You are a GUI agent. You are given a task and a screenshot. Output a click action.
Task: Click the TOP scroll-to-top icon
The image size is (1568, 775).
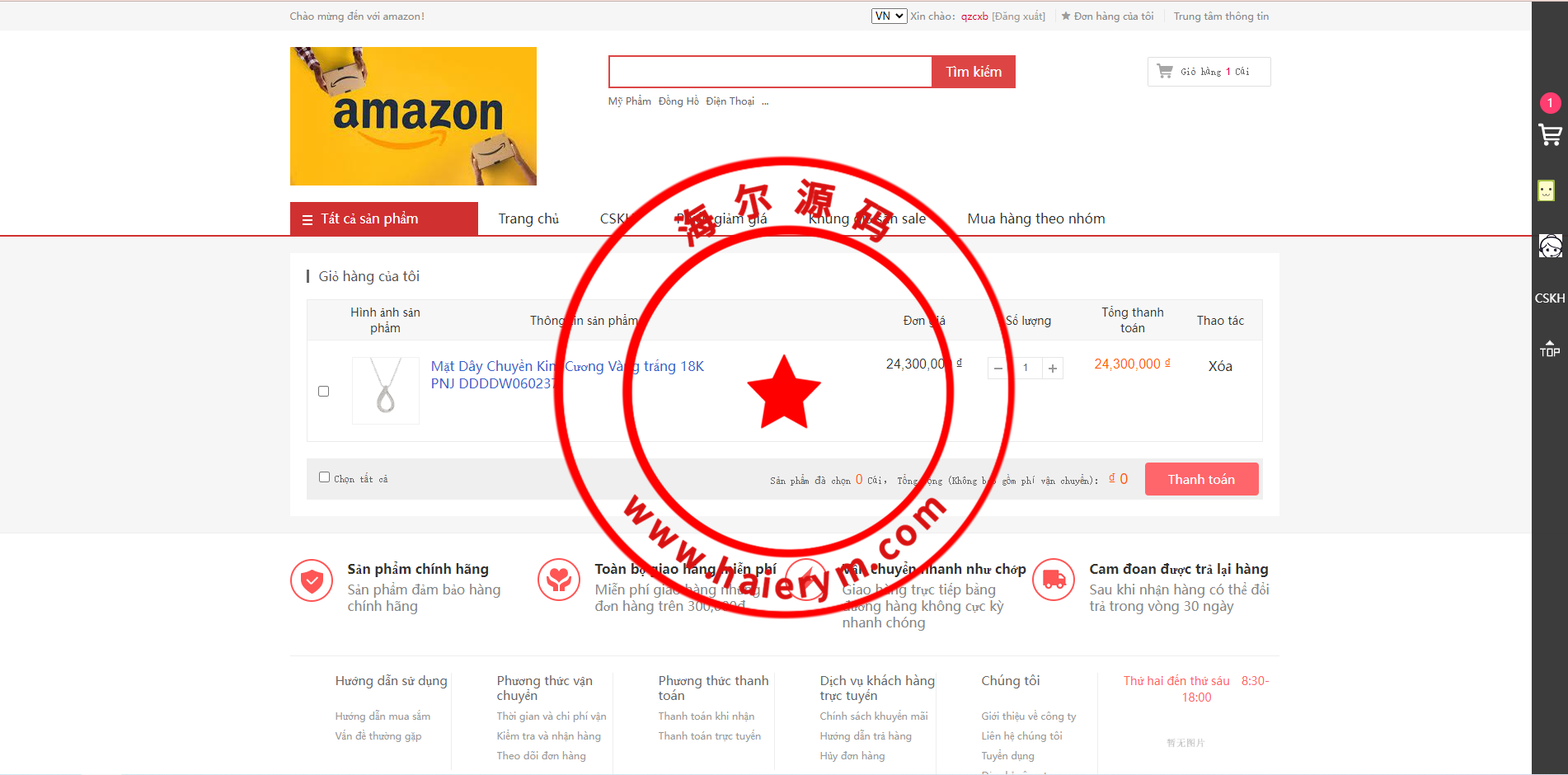tap(1550, 349)
